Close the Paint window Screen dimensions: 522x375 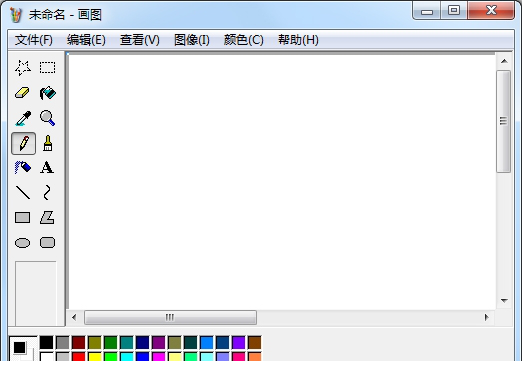point(491,11)
